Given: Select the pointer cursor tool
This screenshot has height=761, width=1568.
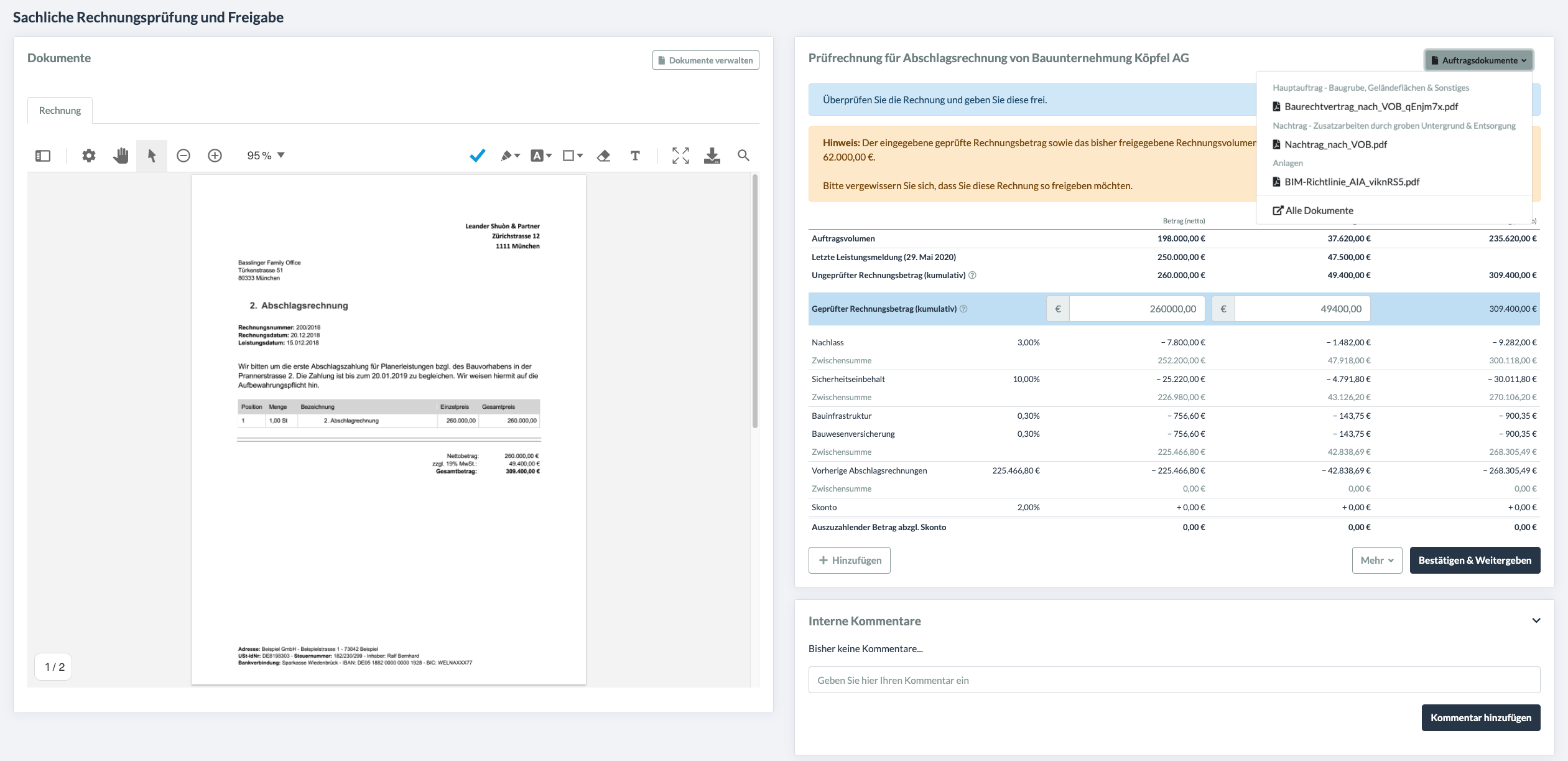Looking at the screenshot, I should (152, 156).
